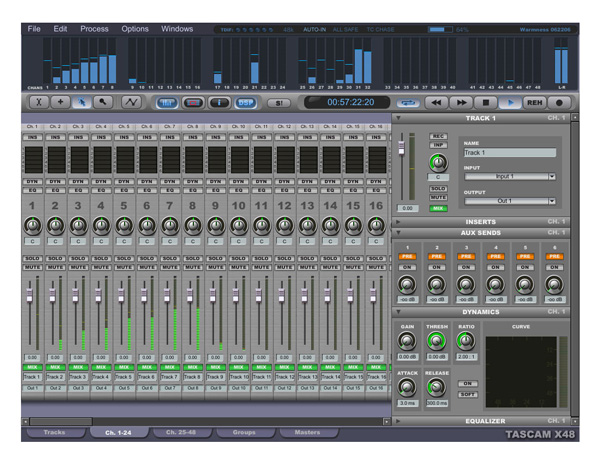Screen dimensions: 600x464
Task: Select the automation curve tool
Action: [x=131, y=102]
